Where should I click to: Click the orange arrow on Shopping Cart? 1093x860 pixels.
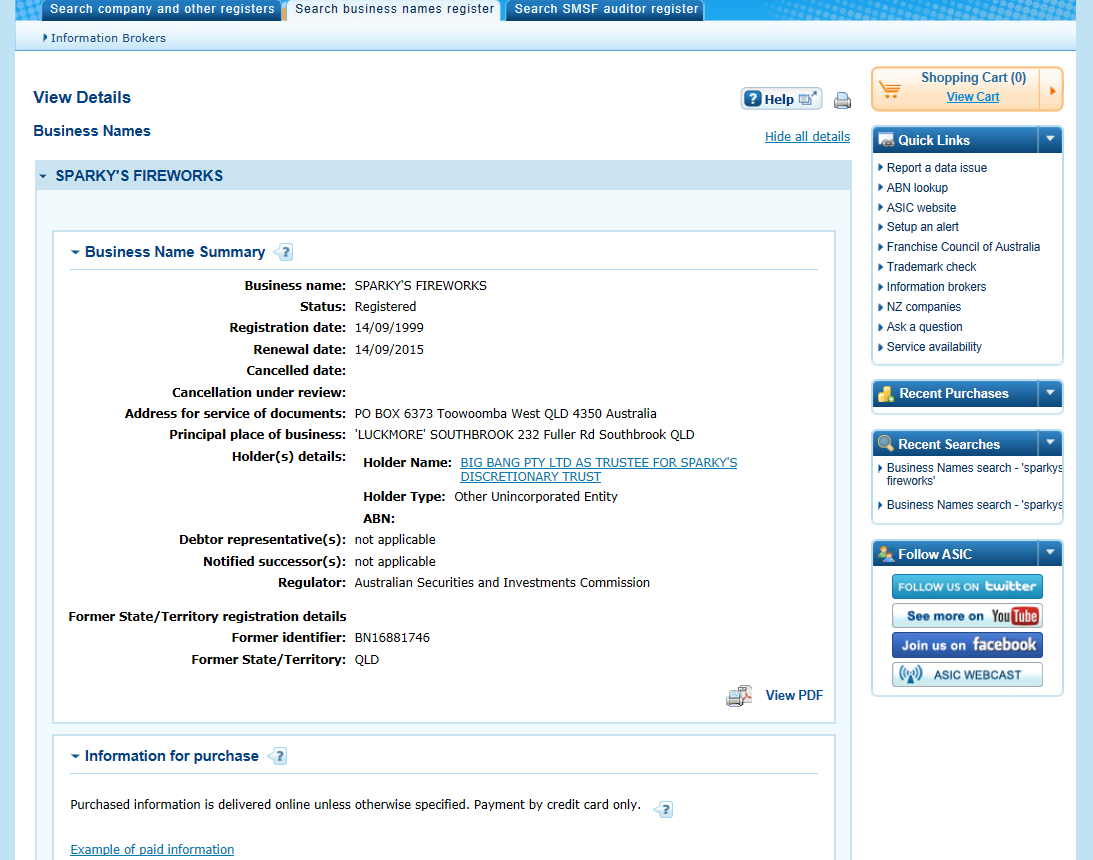coord(1052,90)
